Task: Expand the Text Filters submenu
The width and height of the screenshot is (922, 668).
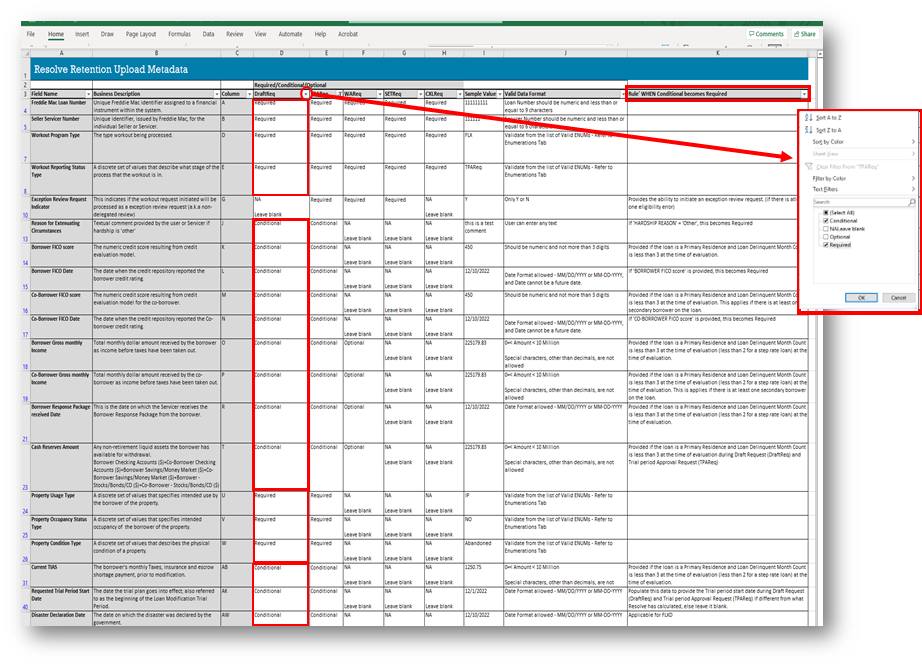Action: click(859, 189)
